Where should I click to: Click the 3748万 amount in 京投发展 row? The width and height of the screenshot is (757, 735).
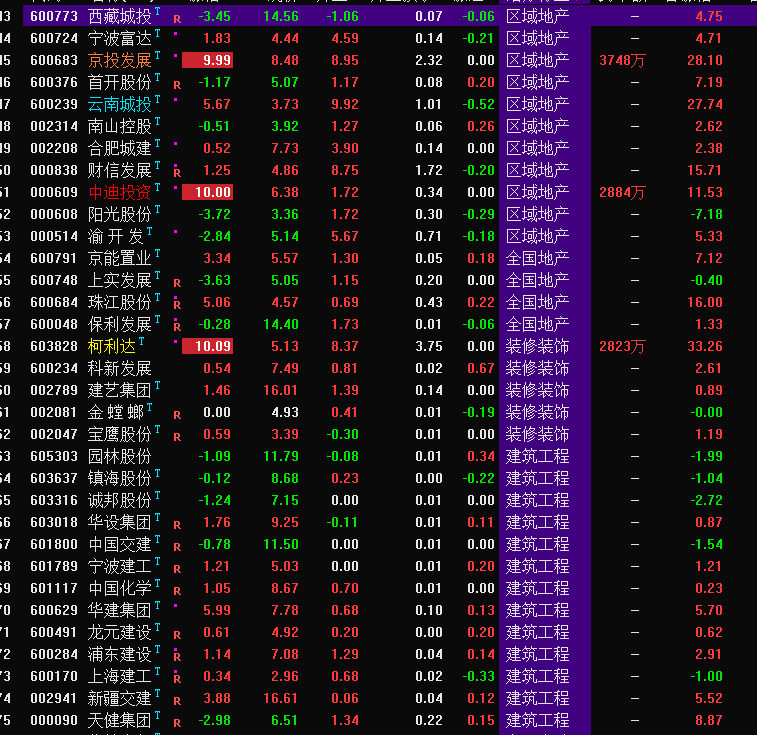tap(622, 60)
